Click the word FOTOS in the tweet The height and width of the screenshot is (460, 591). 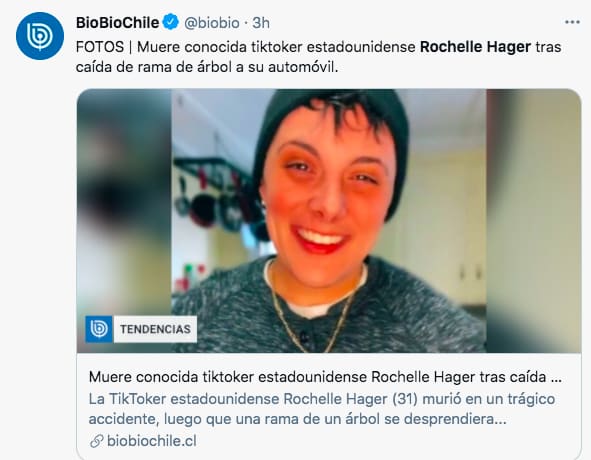(x=100, y=47)
